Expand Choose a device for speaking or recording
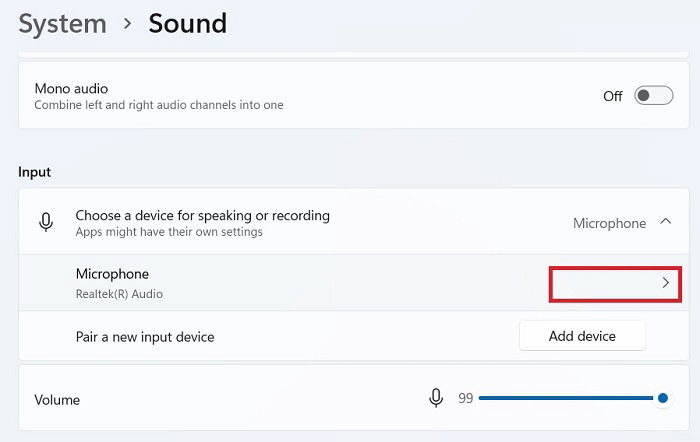700x442 pixels. click(354, 222)
